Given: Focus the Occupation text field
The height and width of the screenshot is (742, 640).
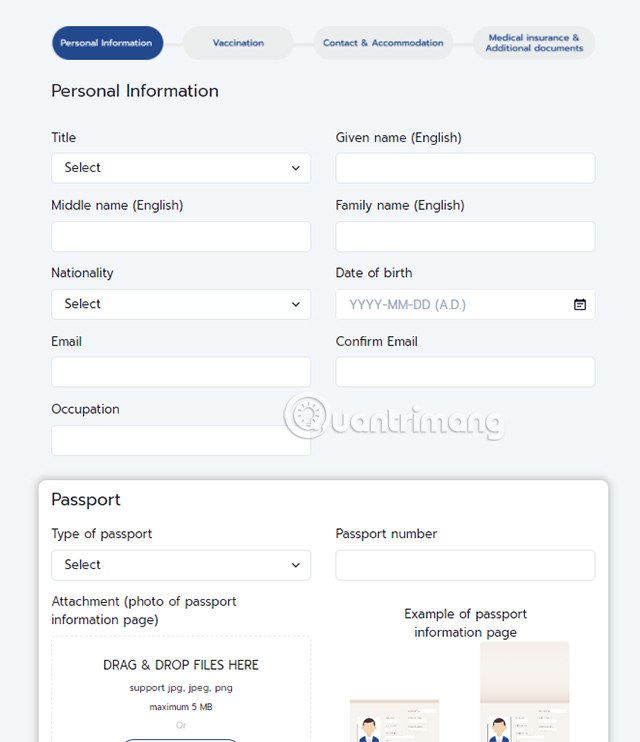Looking at the screenshot, I should point(181,440).
